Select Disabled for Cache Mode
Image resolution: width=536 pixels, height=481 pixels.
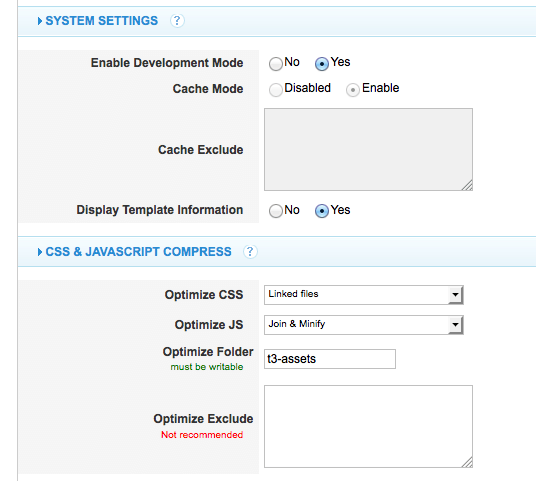[x=276, y=90]
